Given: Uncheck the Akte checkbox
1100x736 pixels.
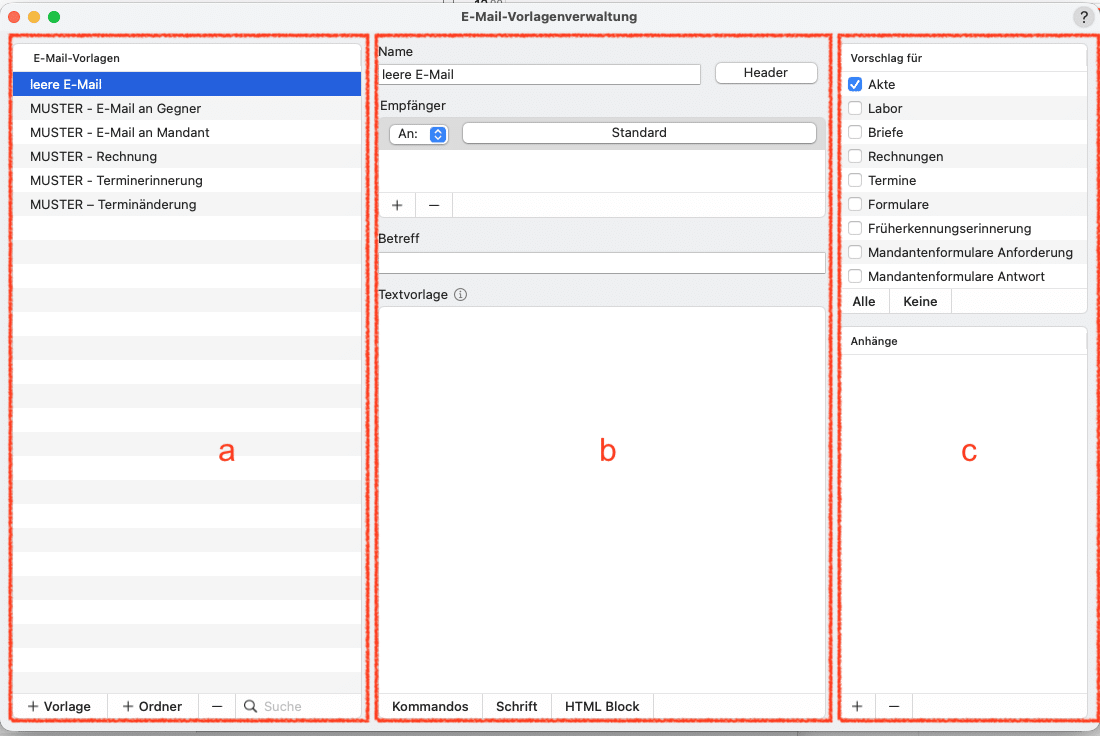Looking at the screenshot, I should click(x=855, y=85).
